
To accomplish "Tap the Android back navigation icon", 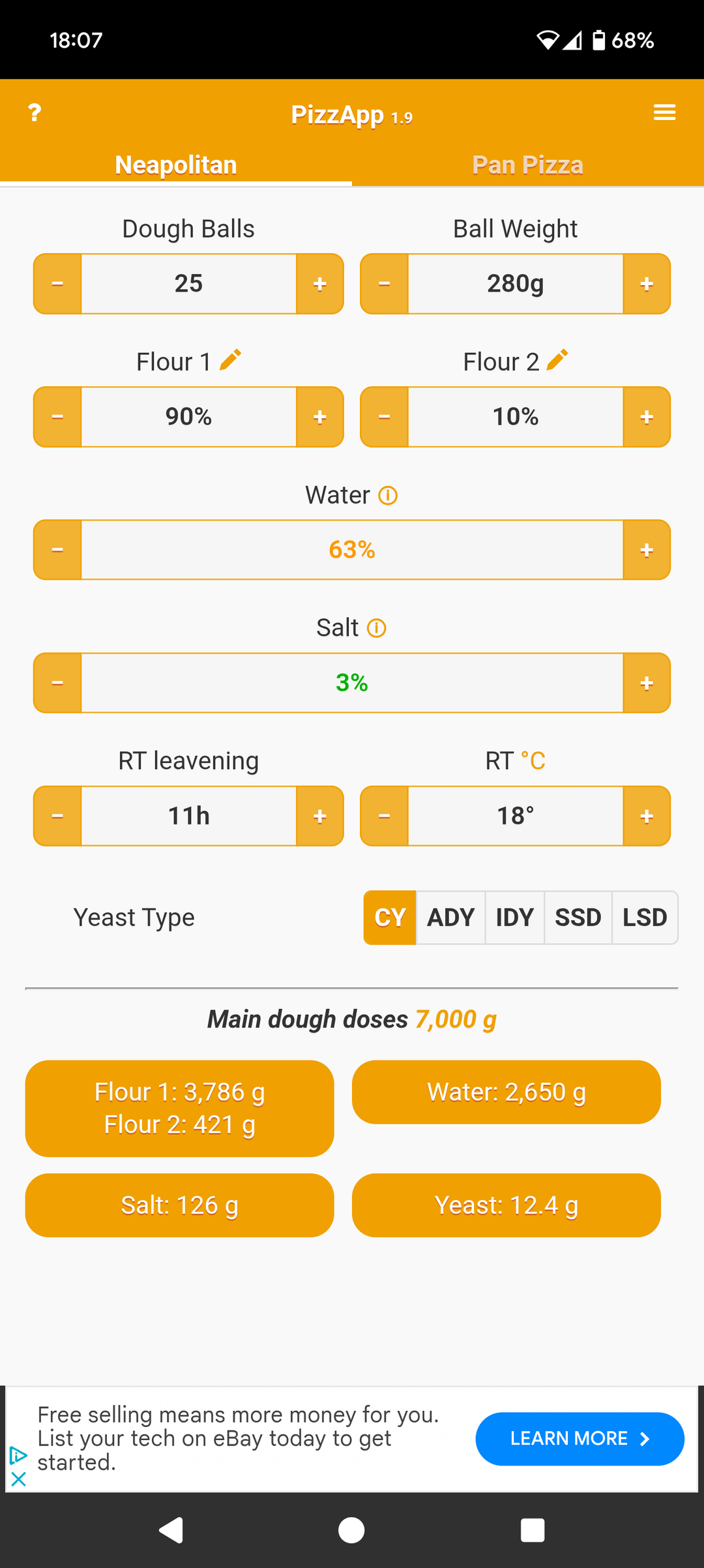I will pyautogui.click(x=171, y=1530).
